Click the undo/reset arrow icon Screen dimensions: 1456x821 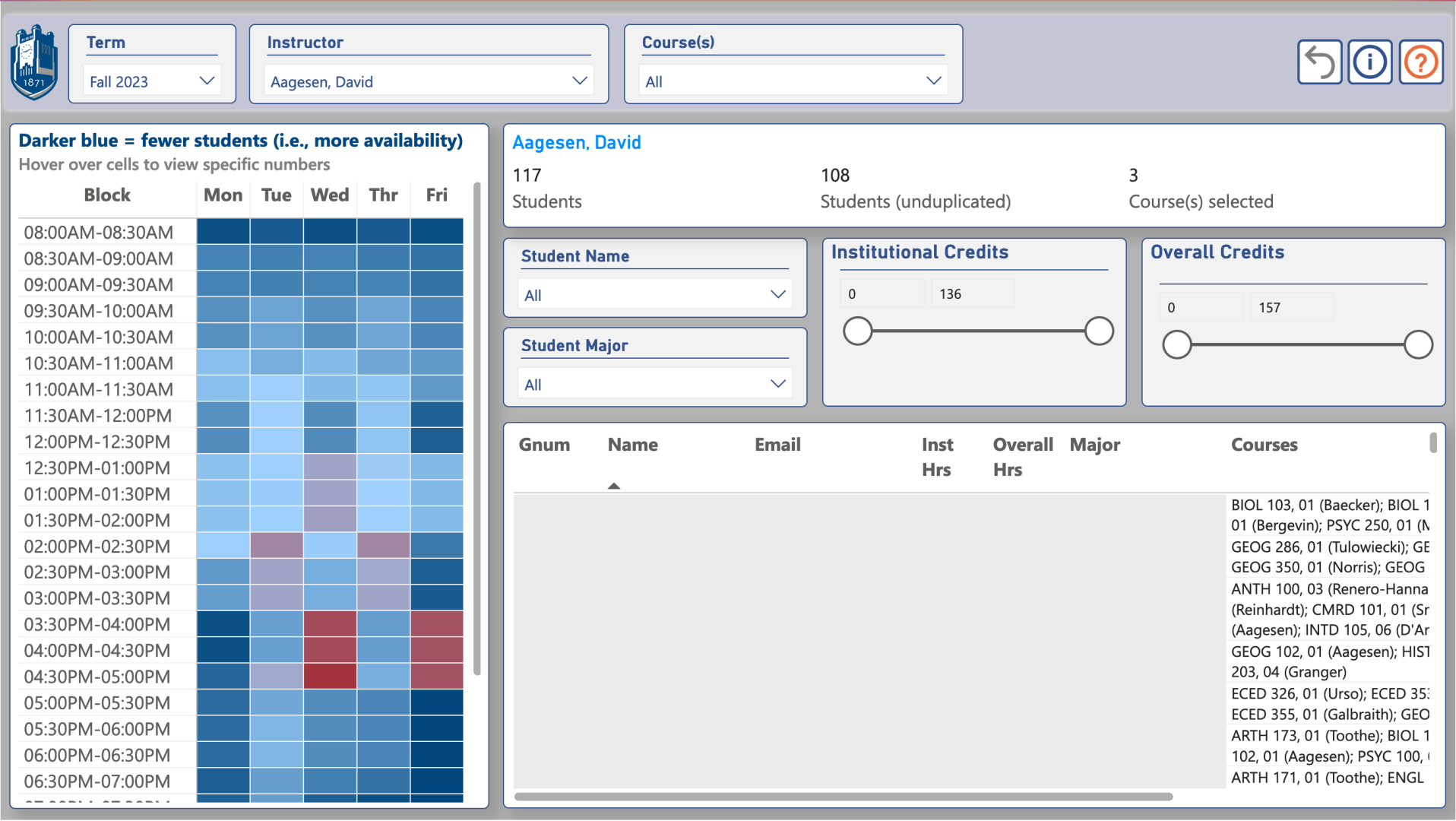1319,62
